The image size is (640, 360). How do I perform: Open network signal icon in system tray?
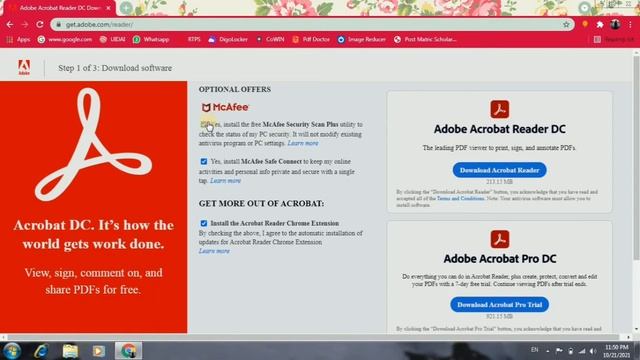tap(582, 351)
